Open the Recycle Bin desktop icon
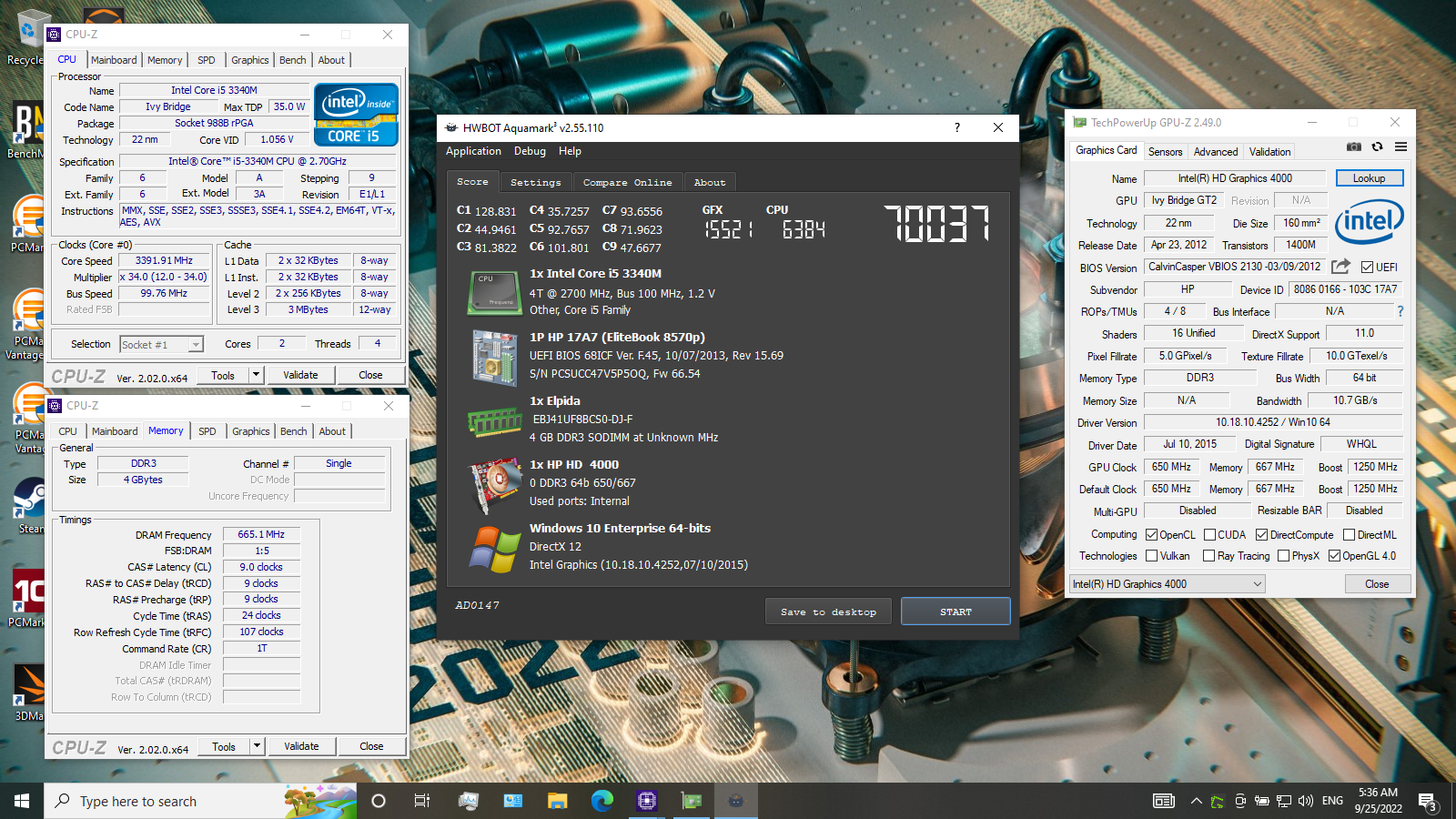Viewport: 1456px width, 819px height. pos(27,38)
